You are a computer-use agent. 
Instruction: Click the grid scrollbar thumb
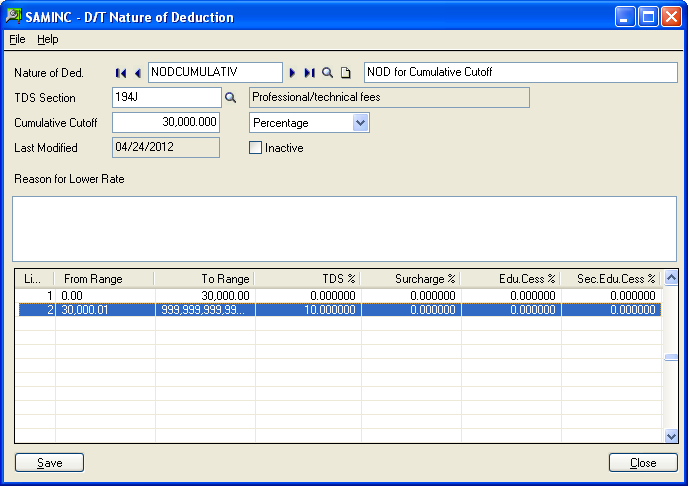[671, 358]
